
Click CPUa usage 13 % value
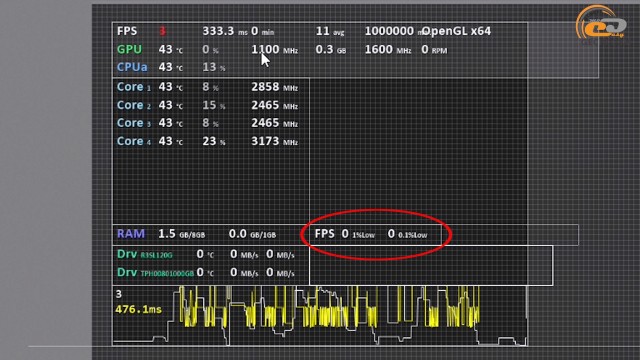pyautogui.click(x=214, y=67)
